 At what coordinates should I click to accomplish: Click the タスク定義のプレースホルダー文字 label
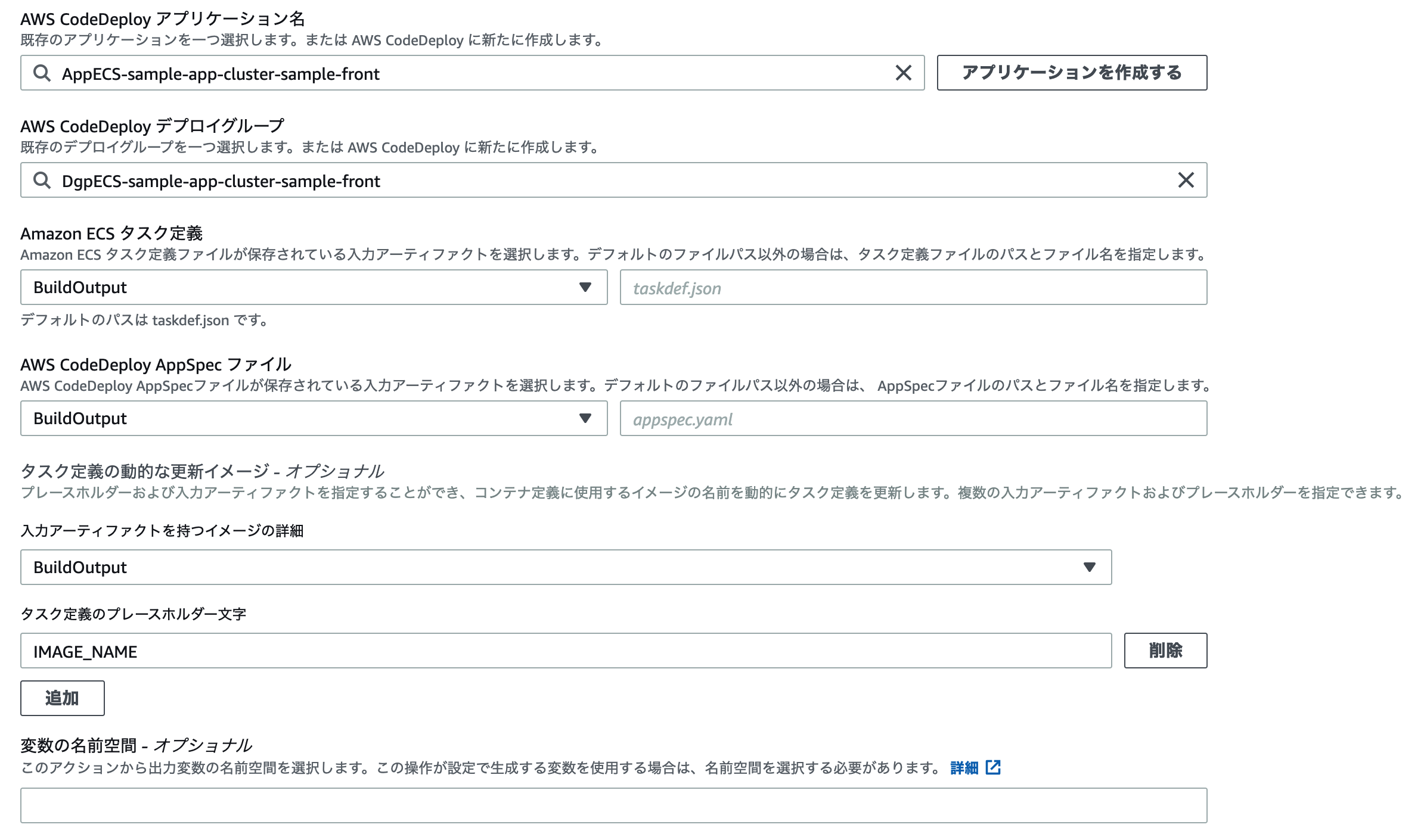[x=134, y=614]
